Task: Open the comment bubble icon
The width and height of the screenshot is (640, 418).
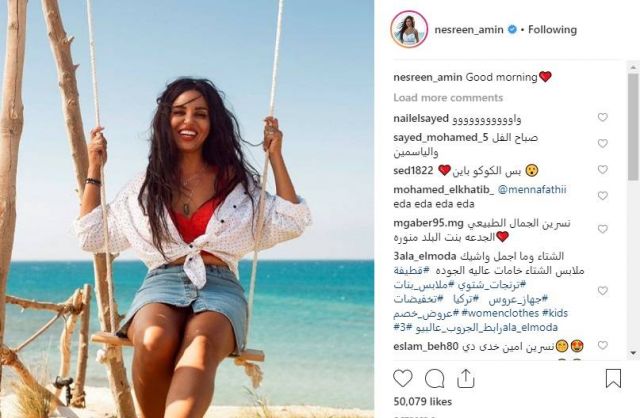Action: pos(434,378)
